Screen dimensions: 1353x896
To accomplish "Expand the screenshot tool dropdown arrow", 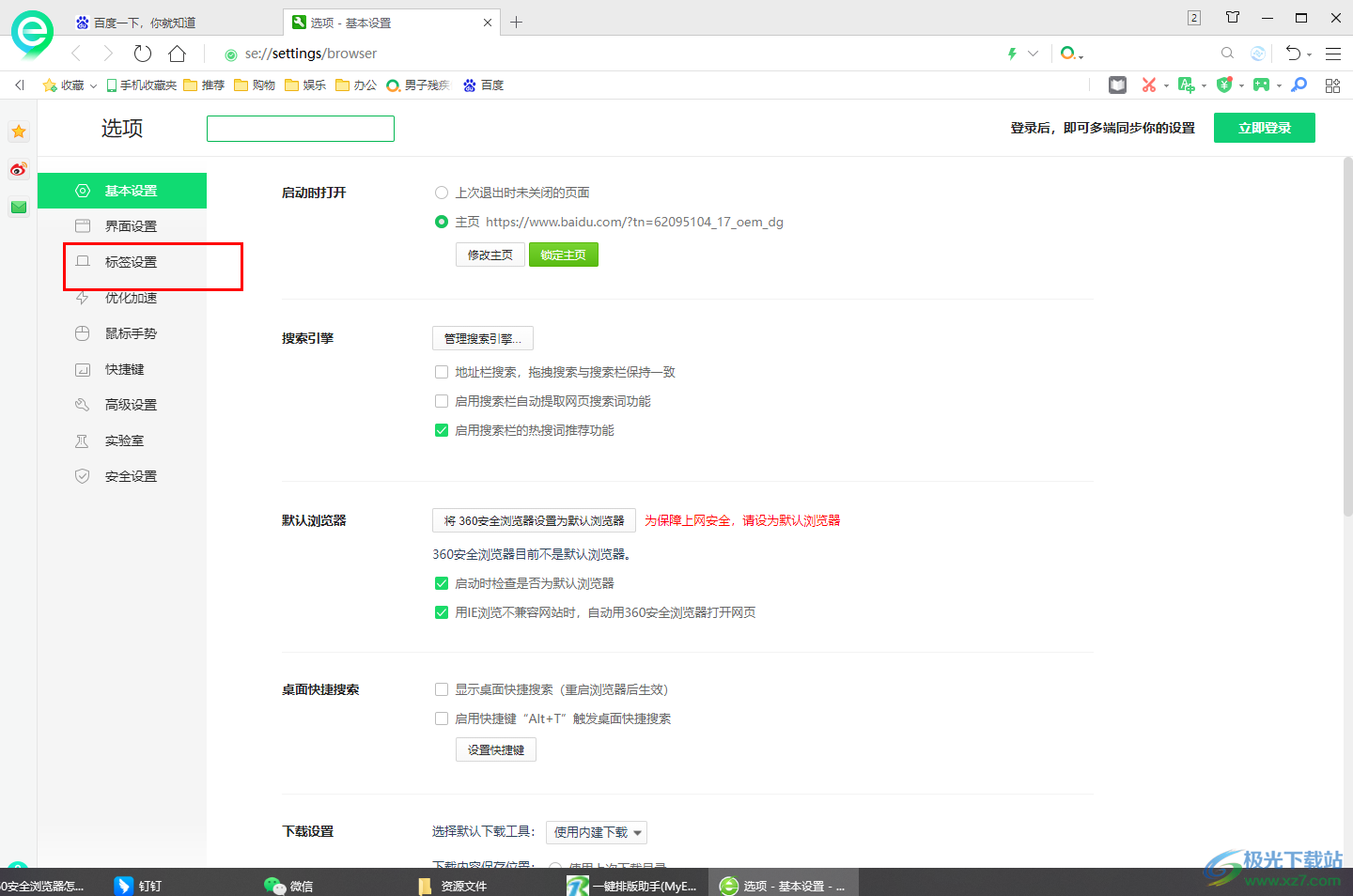I will pos(1166,86).
